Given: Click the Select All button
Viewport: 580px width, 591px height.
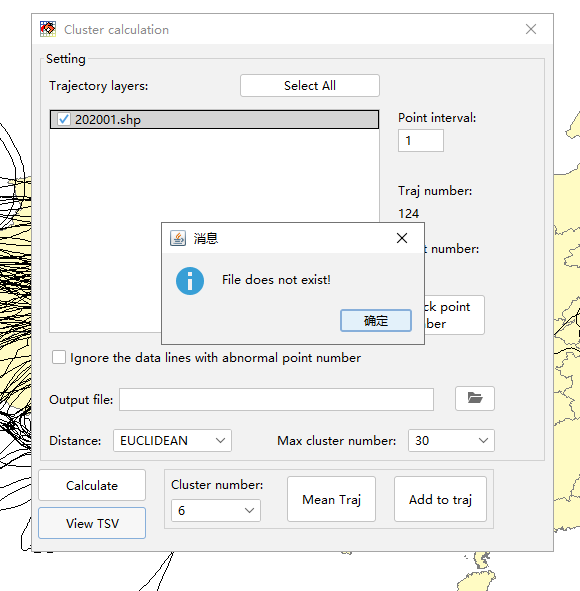Looking at the screenshot, I should (310, 86).
